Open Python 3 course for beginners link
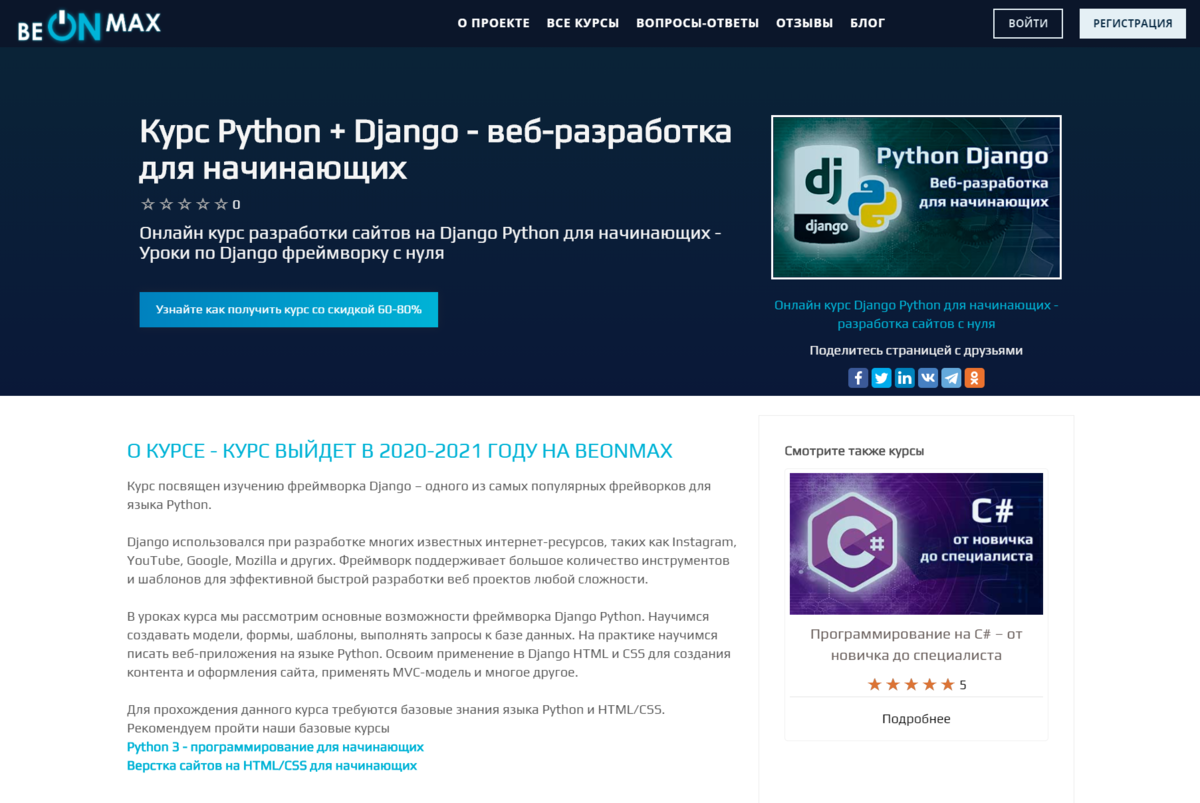 275,747
